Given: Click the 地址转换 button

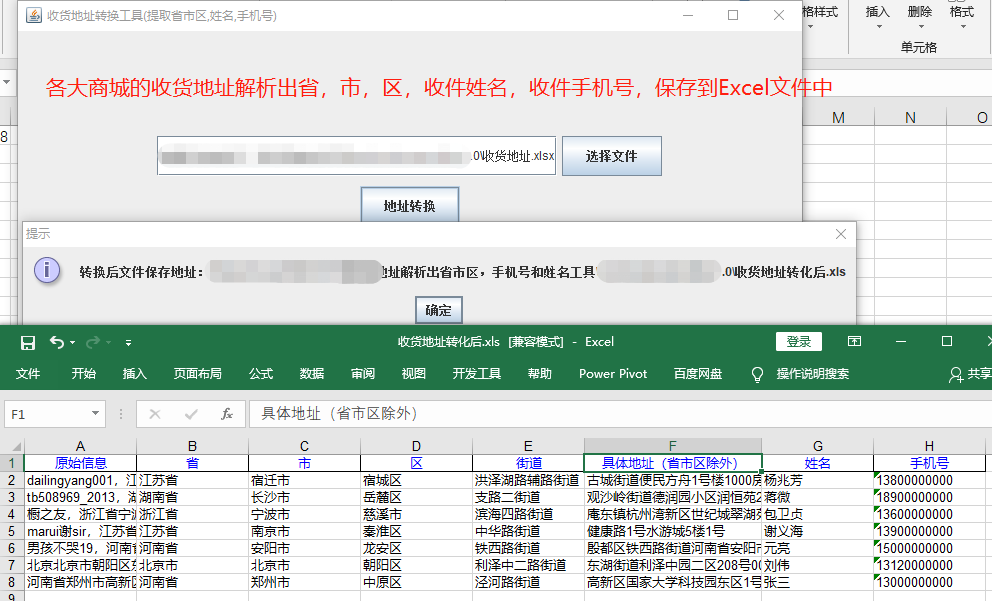Looking at the screenshot, I should coord(409,206).
